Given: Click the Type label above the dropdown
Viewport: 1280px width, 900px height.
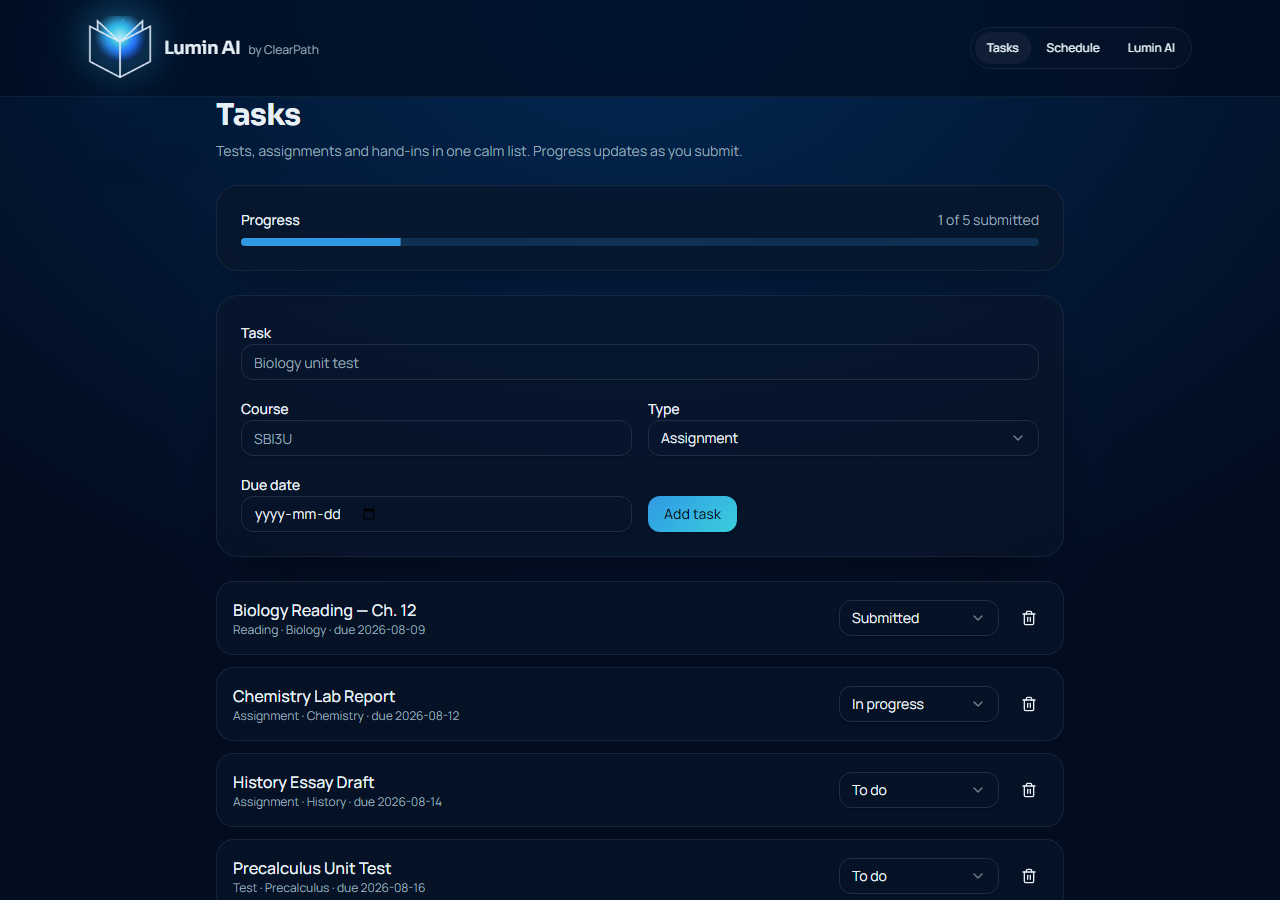Looking at the screenshot, I should point(664,409).
